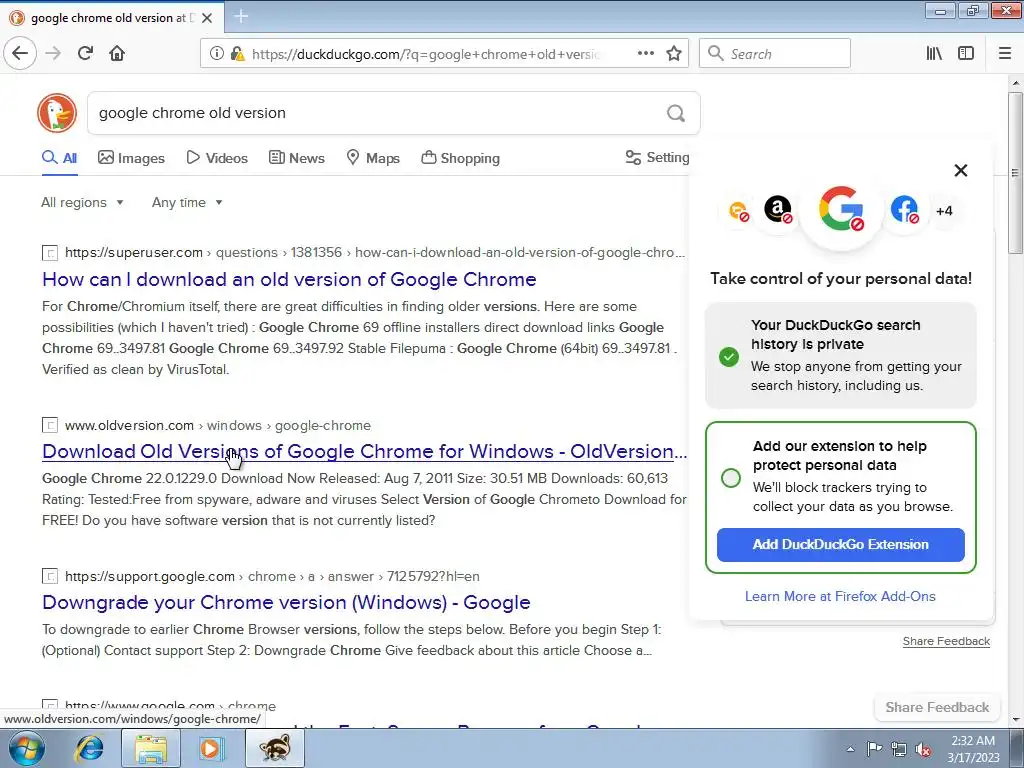Show sidebars icon in toolbar

(966, 54)
